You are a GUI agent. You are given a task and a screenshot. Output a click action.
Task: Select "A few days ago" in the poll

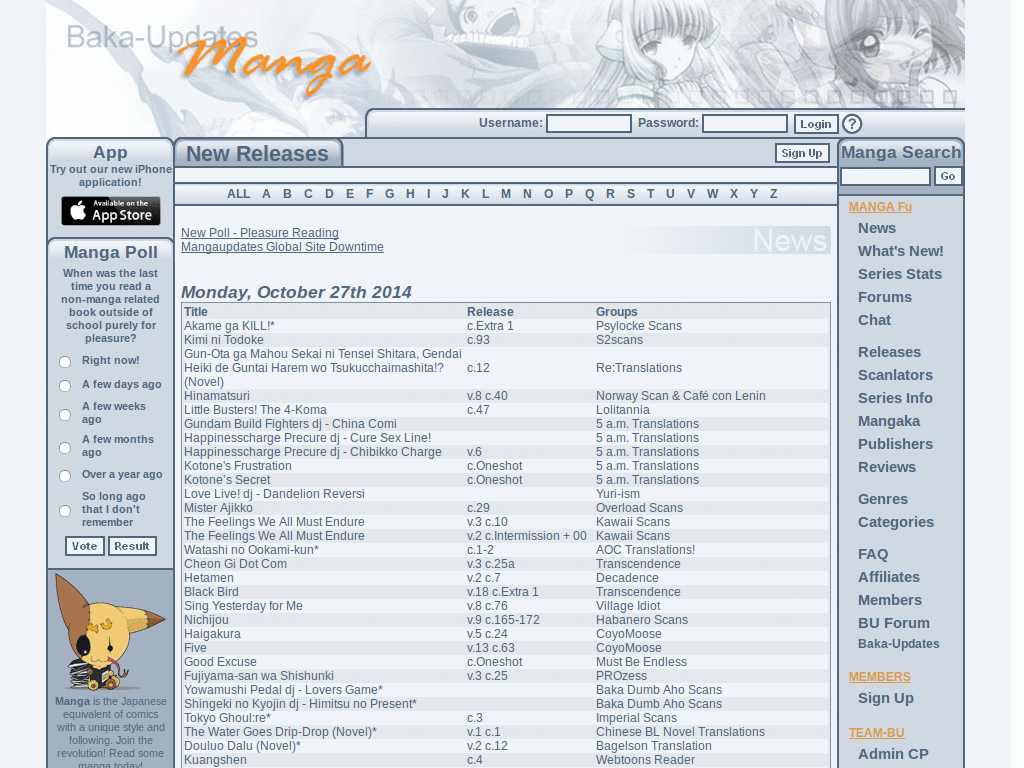[64, 384]
